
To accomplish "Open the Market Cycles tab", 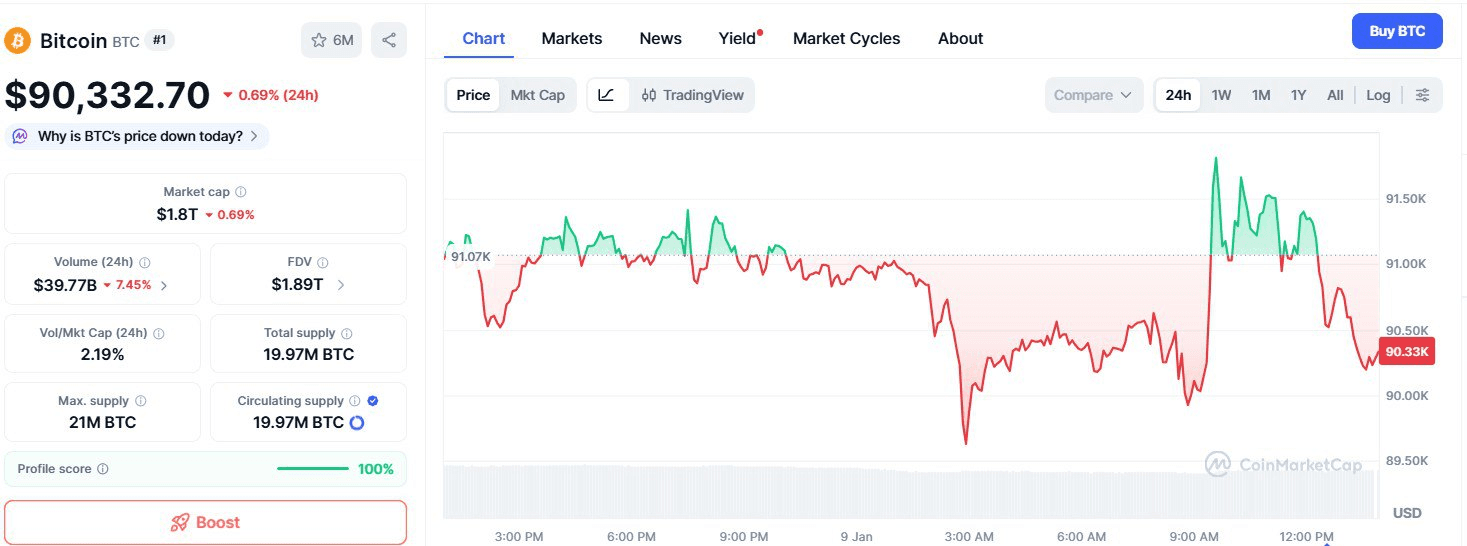I will pyautogui.click(x=846, y=38).
